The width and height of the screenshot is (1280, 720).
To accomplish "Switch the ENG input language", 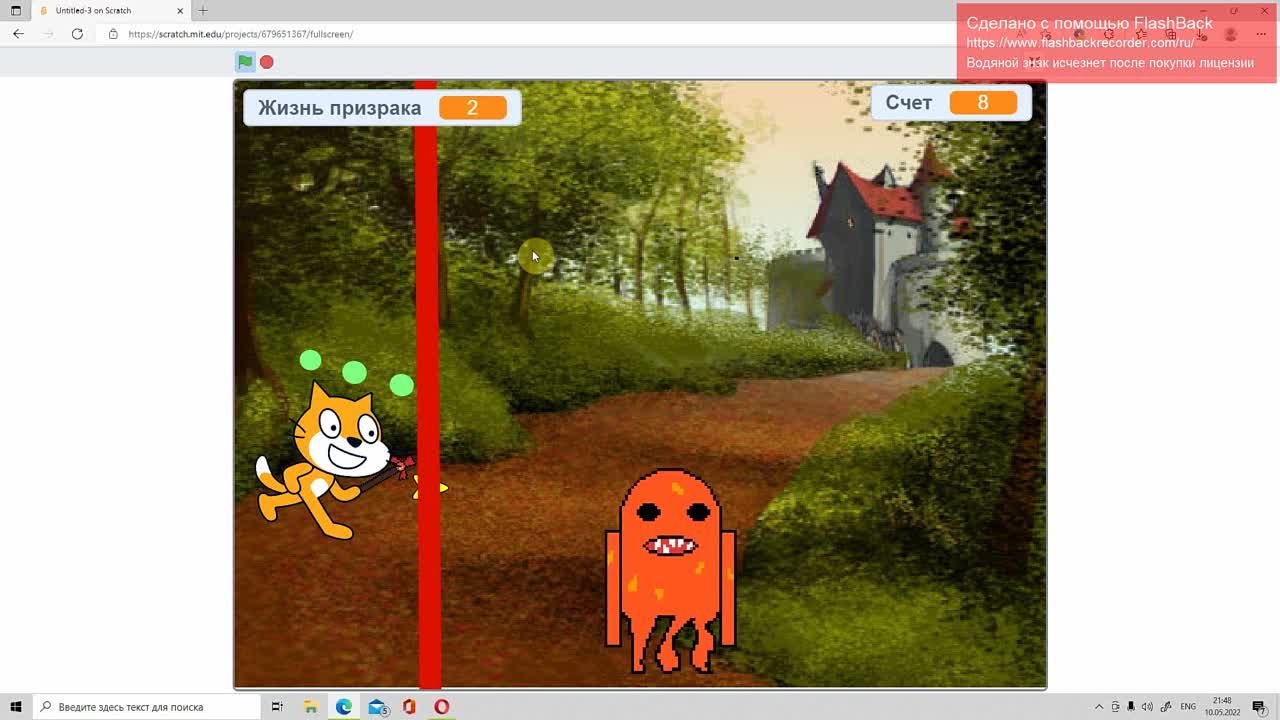I will [x=1188, y=707].
